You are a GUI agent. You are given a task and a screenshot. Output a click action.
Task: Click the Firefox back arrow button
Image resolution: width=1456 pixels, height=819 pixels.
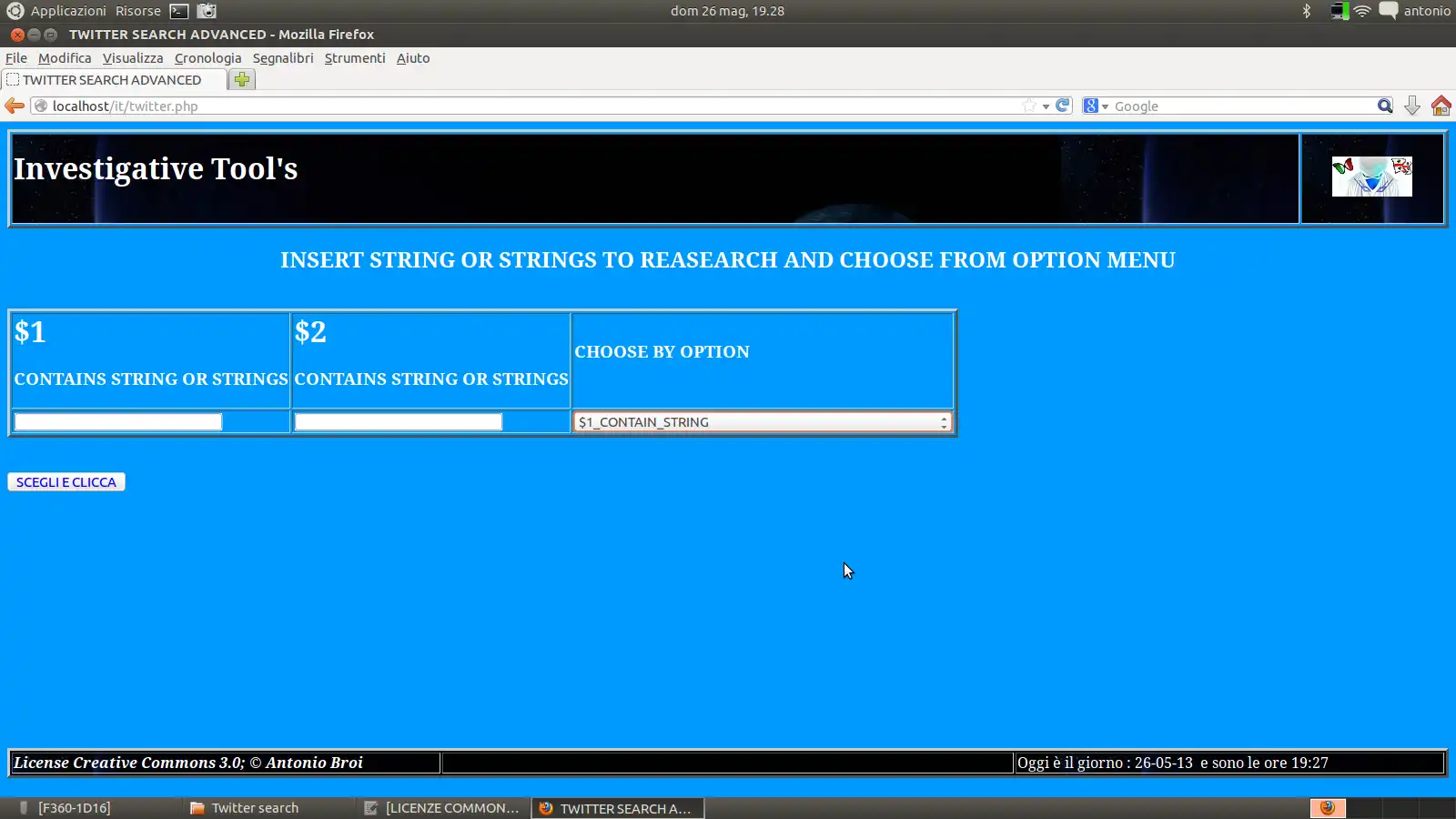point(15,106)
